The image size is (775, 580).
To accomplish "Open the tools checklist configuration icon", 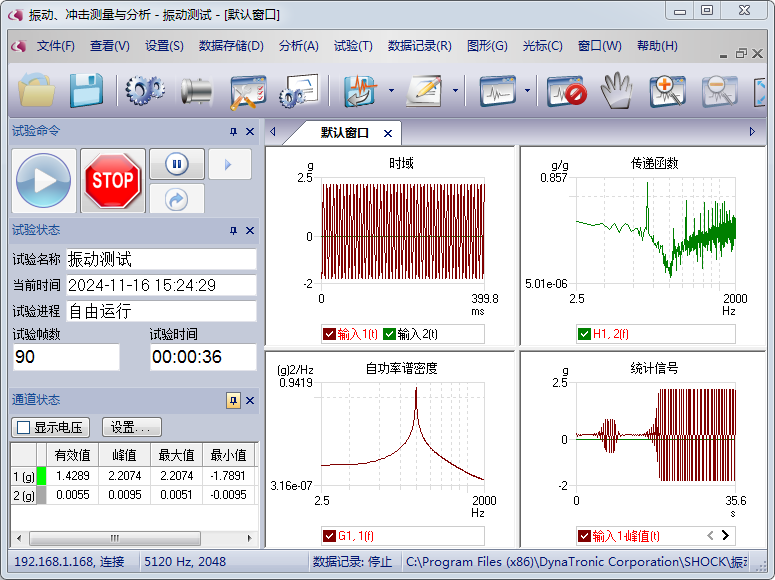I will coord(248,91).
